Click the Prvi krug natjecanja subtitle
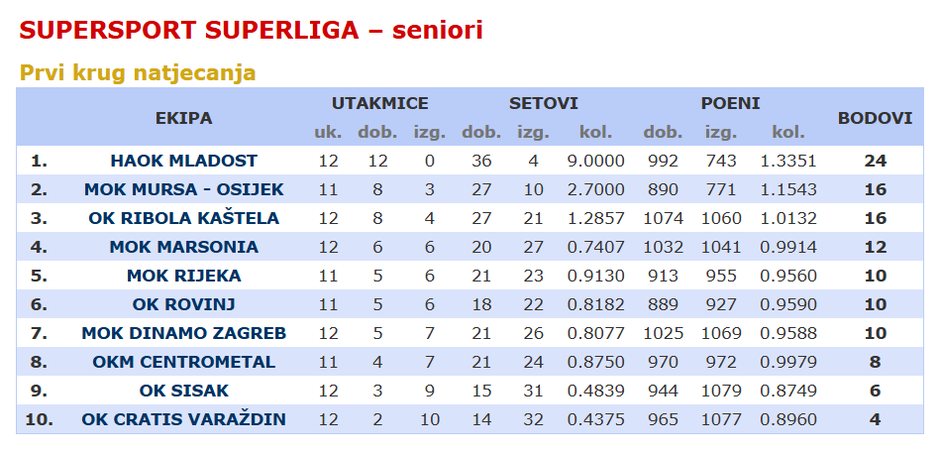 (138, 73)
